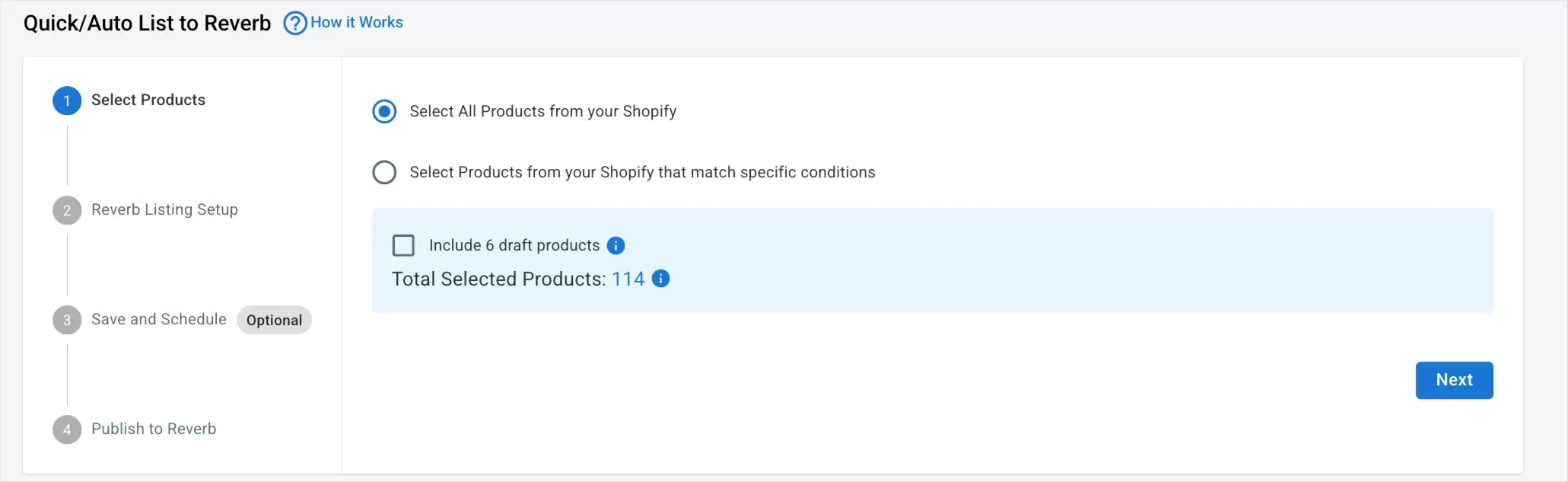Click step 3 circle for Save and Schedule
The image size is (1568, 482).
(x=66, y=320)
